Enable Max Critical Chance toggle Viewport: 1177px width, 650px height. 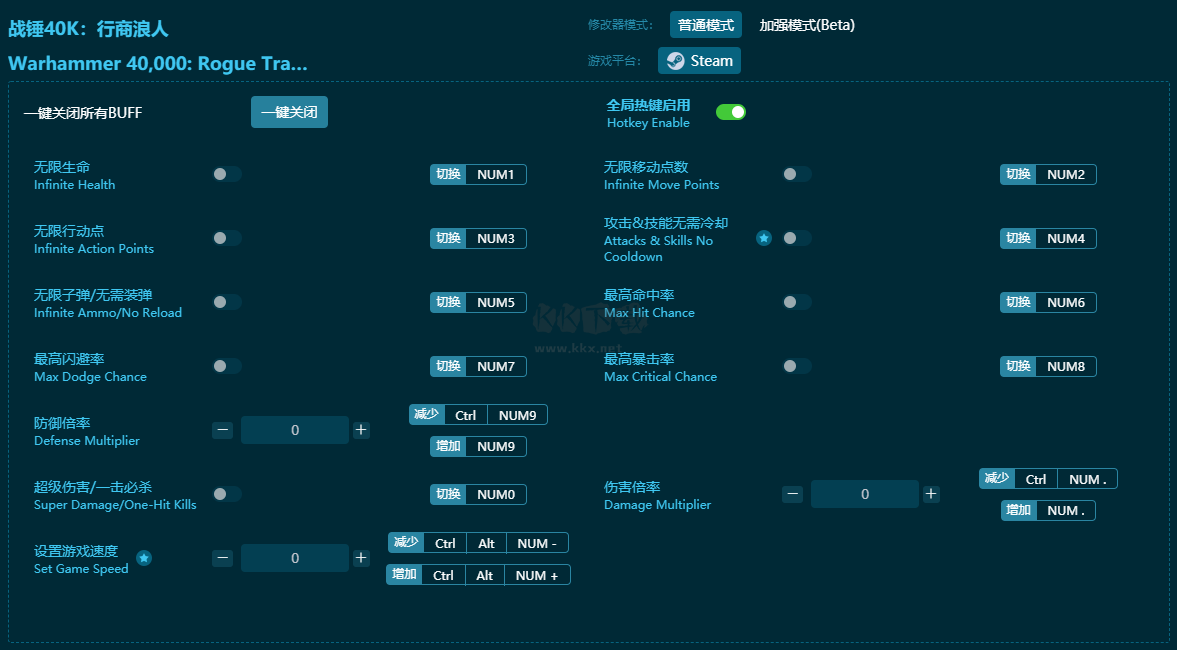(x=796, y=366)
